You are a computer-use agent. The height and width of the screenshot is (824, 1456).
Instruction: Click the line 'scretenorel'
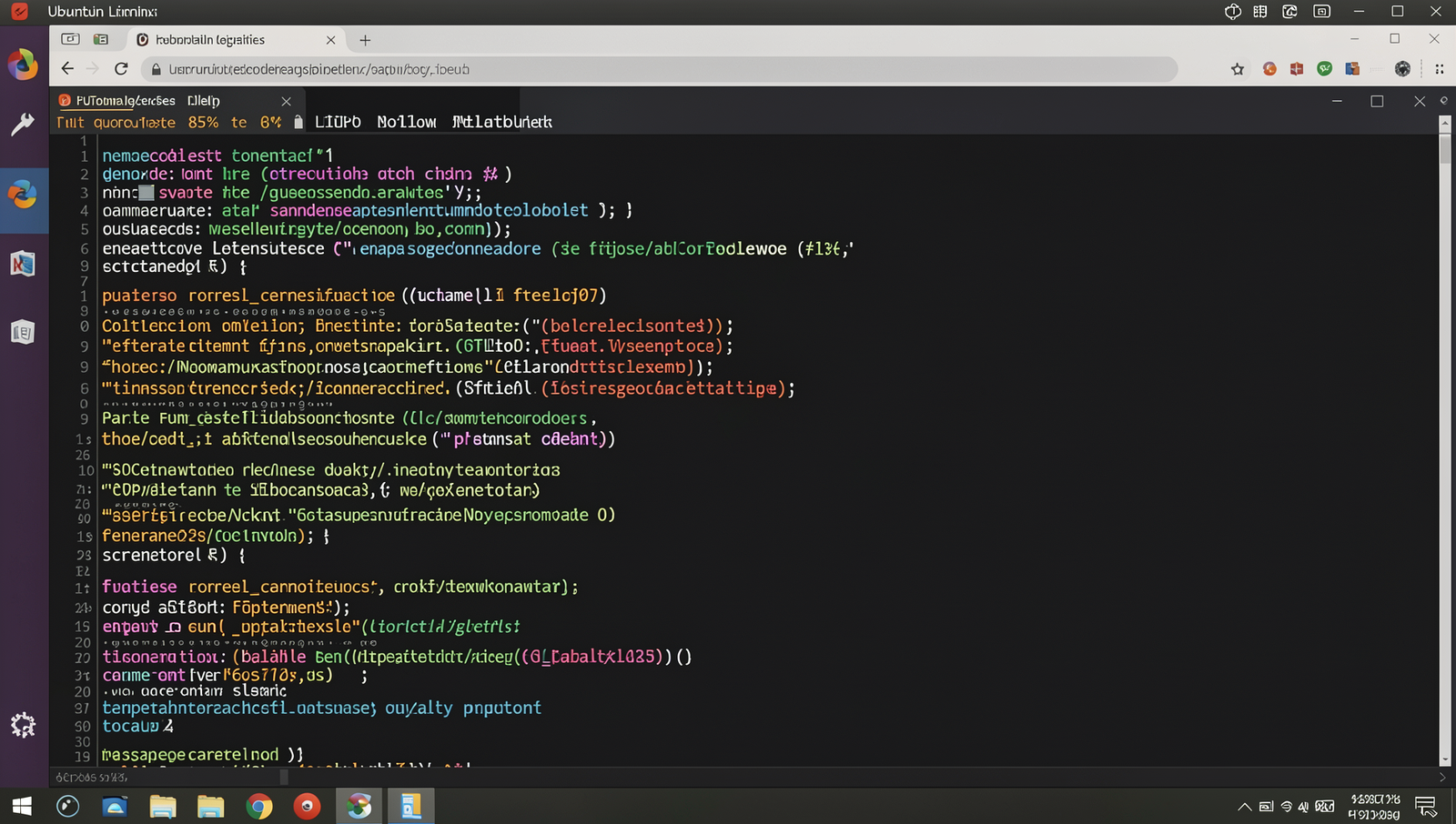point(174,555)
